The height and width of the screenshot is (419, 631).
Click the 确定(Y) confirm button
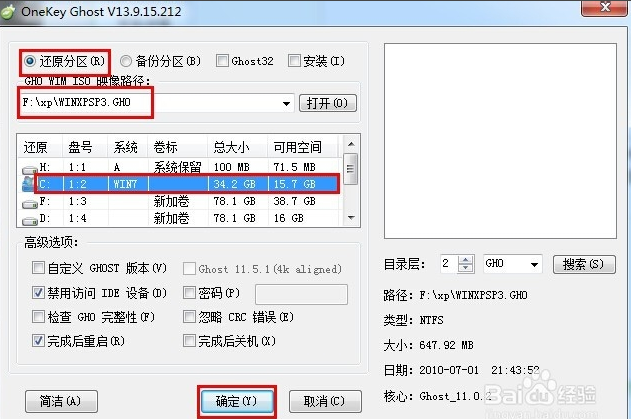click(x=237, y=401)
